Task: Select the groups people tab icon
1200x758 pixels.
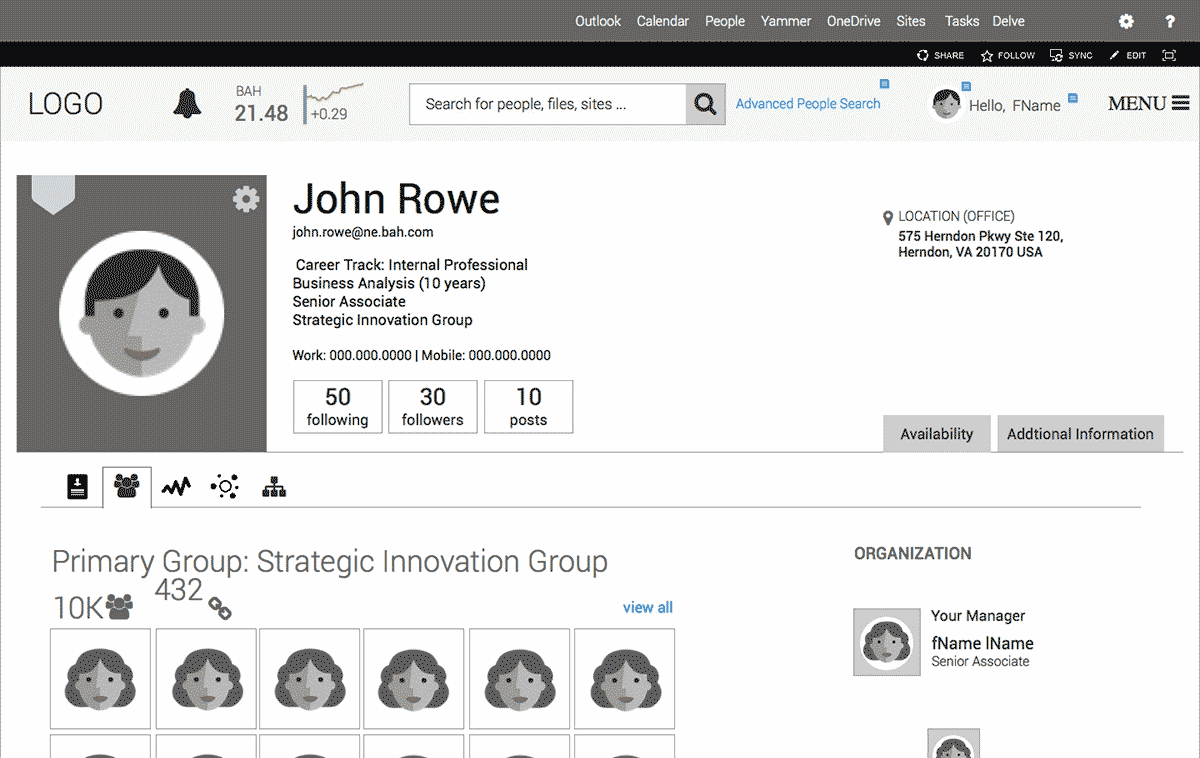Action: point(127,487)
